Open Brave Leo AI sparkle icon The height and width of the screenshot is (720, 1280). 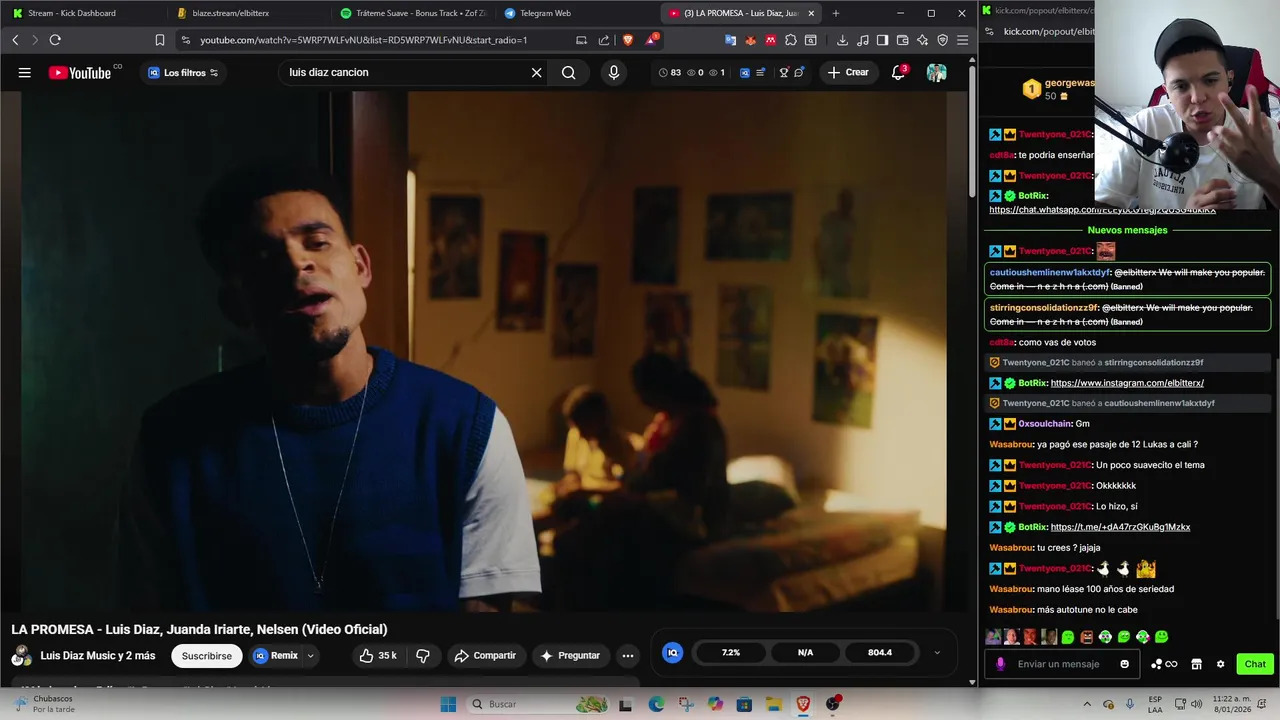point(922,40)
